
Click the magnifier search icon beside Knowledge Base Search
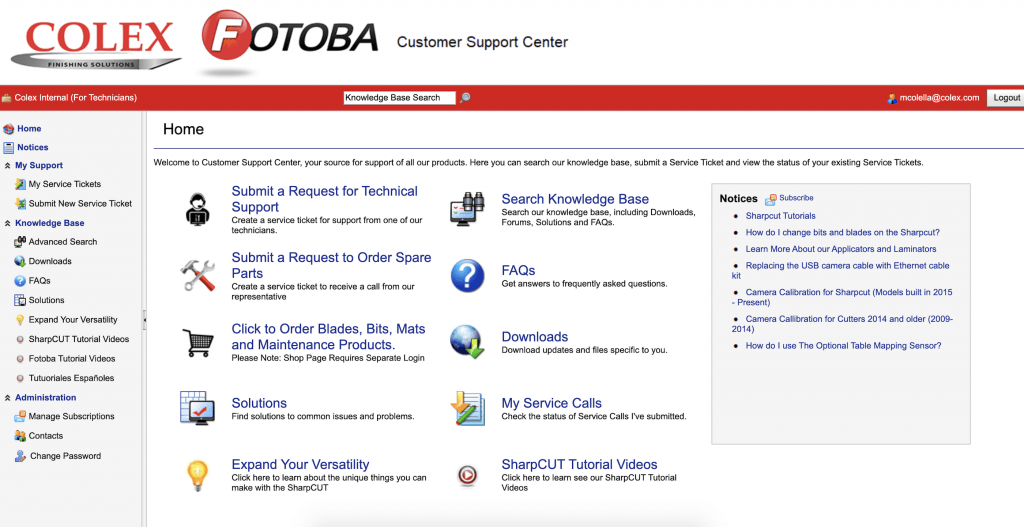pyautogui.click(x=465, y=97)
